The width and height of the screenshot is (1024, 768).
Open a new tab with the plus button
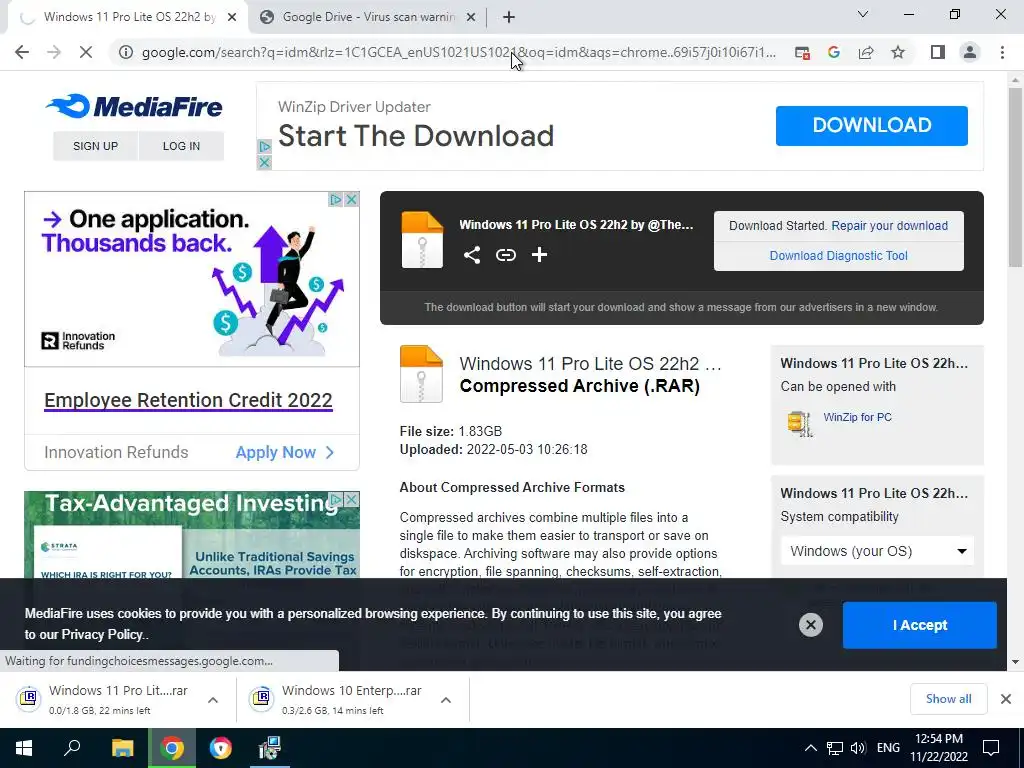tap(509, 17)
